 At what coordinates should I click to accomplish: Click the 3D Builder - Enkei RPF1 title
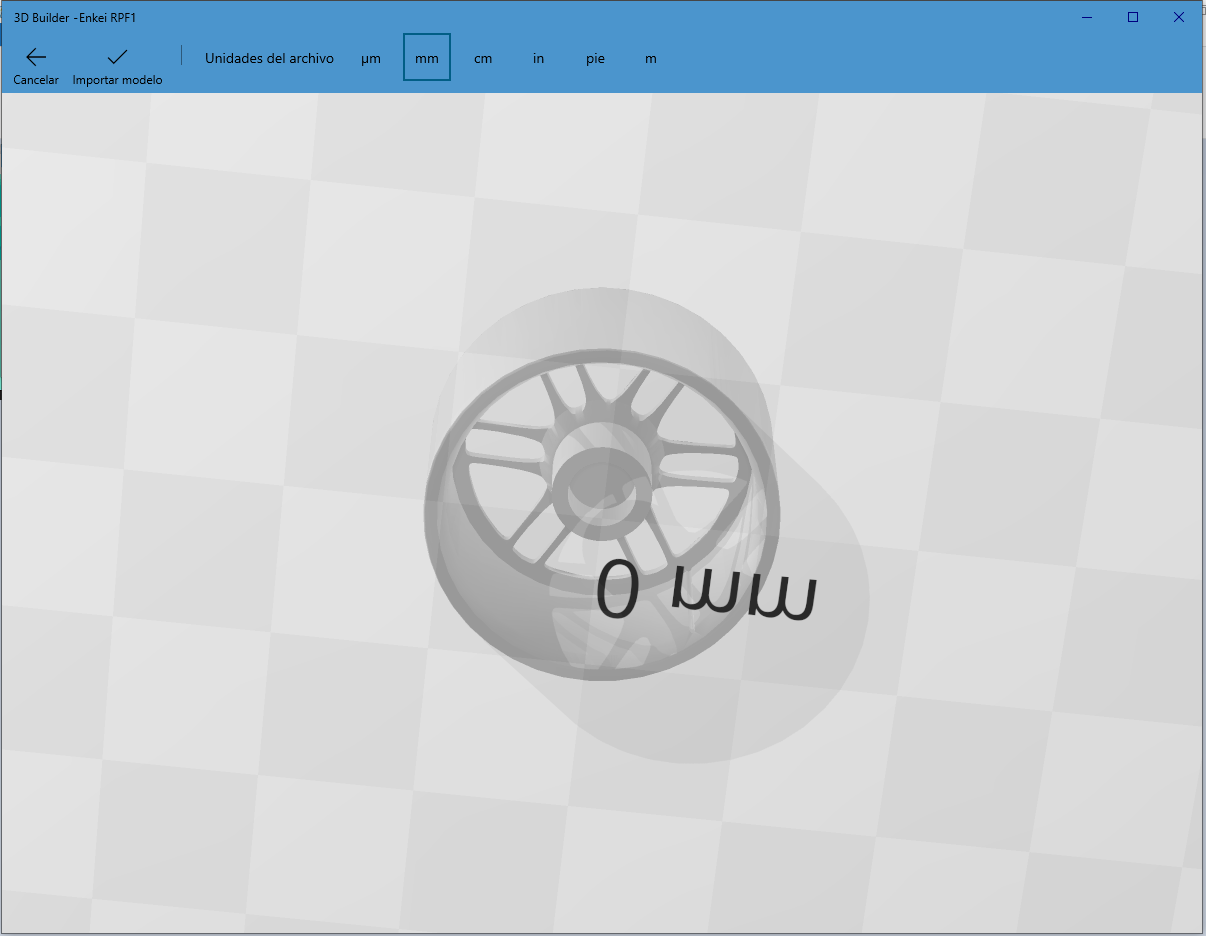point(75,17)
